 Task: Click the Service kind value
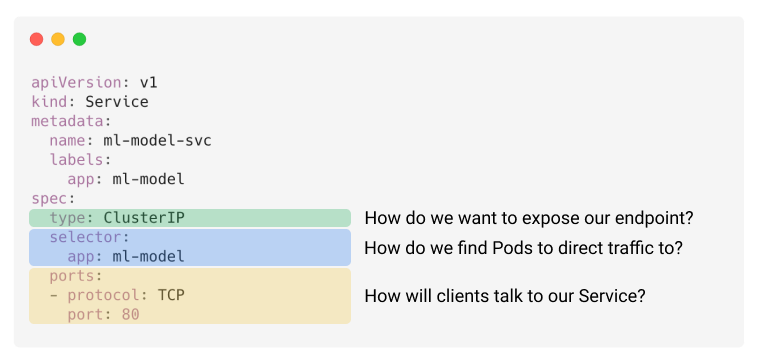(x=117, y=102)
